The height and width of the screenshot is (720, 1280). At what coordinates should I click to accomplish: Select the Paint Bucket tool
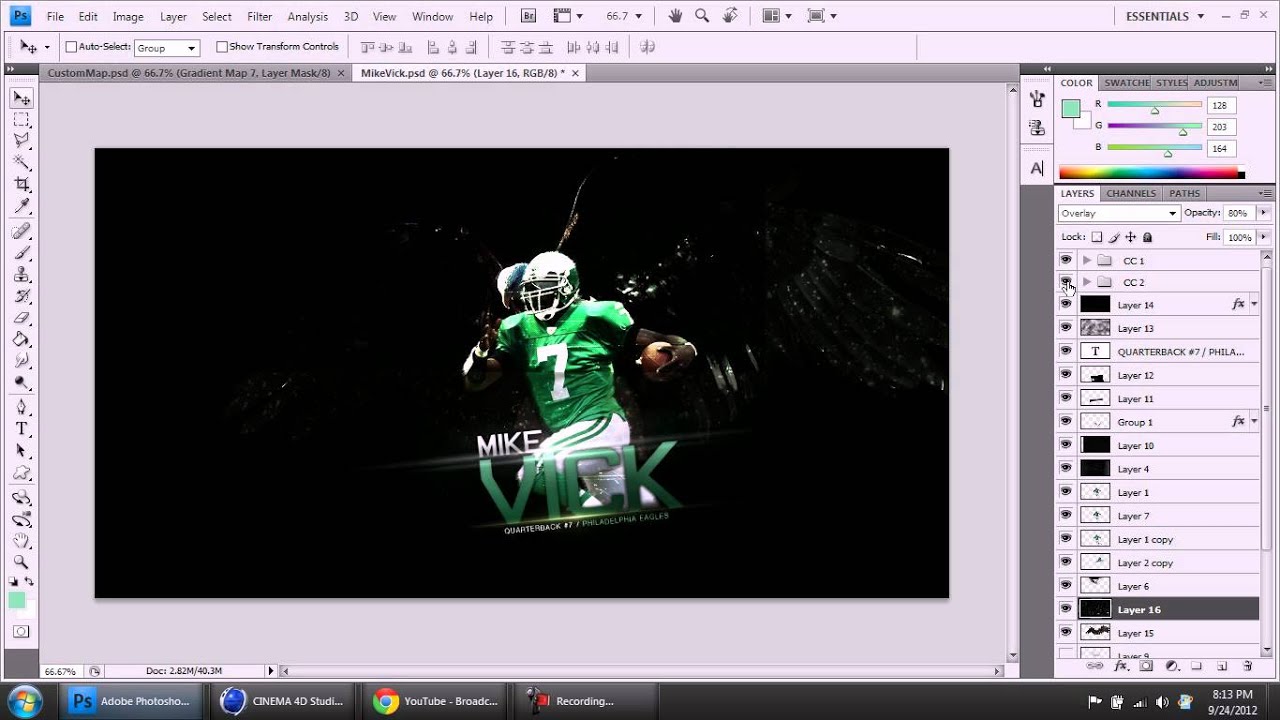[21, 339]
